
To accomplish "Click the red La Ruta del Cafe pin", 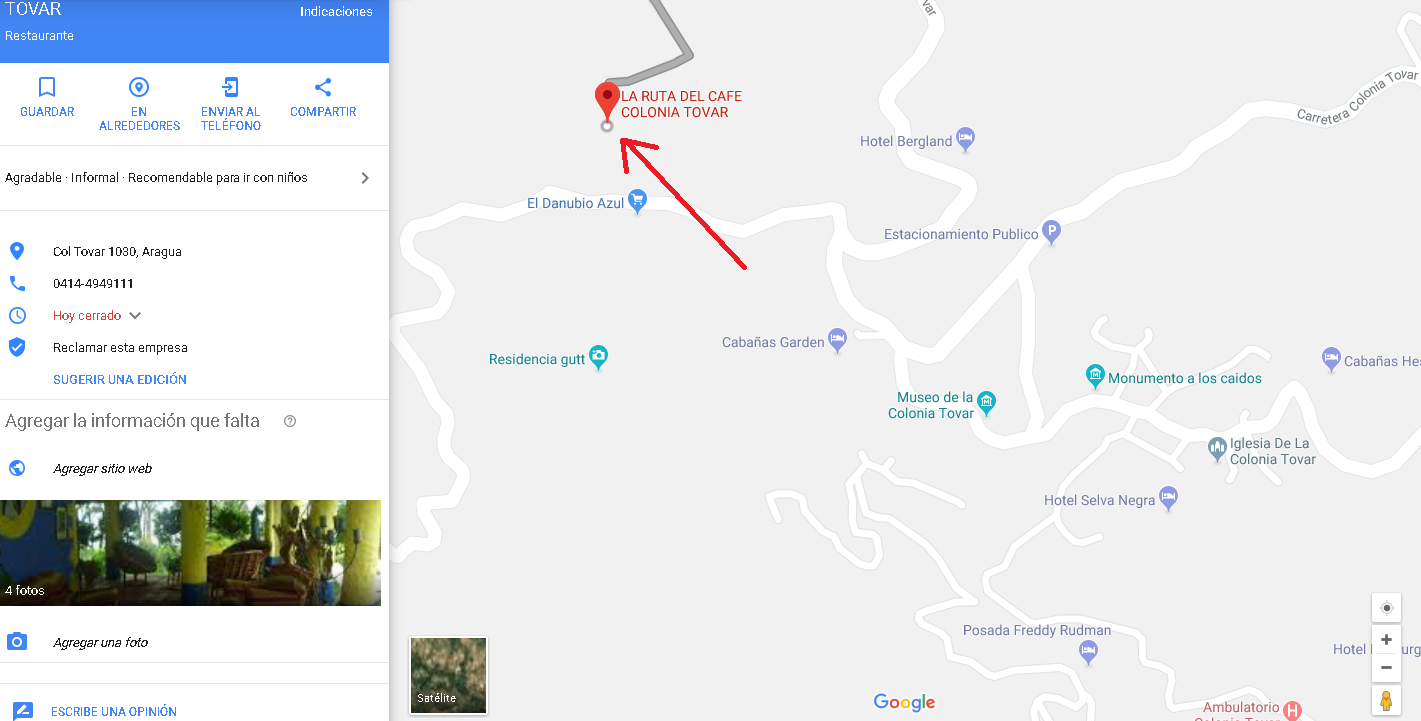I will click(607, 101).
